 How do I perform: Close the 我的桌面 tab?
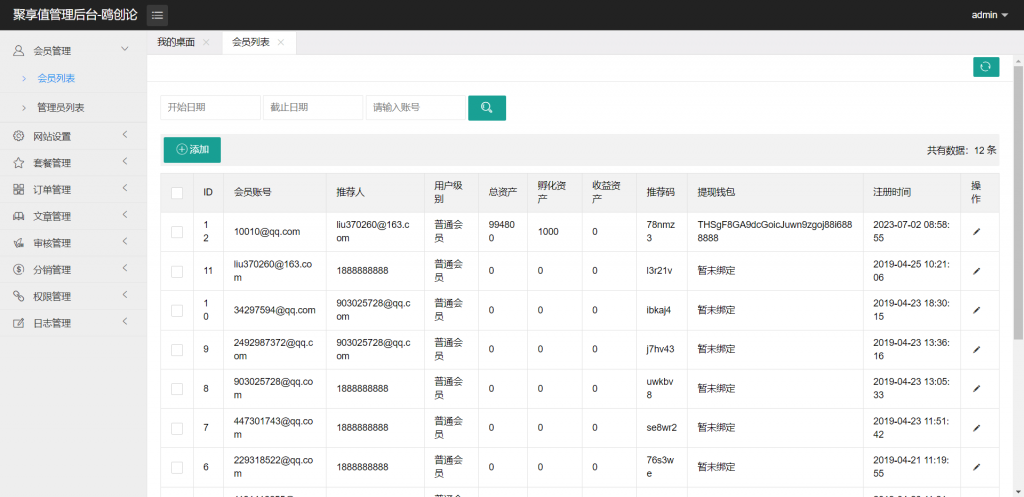click(206, 42)
